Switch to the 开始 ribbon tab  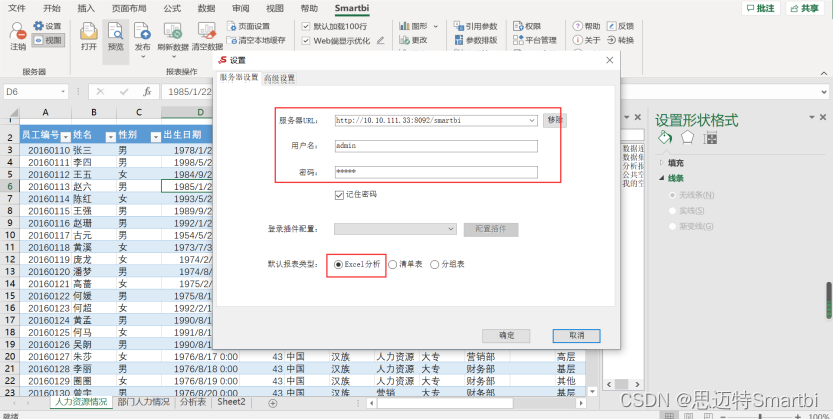[52, 8]
